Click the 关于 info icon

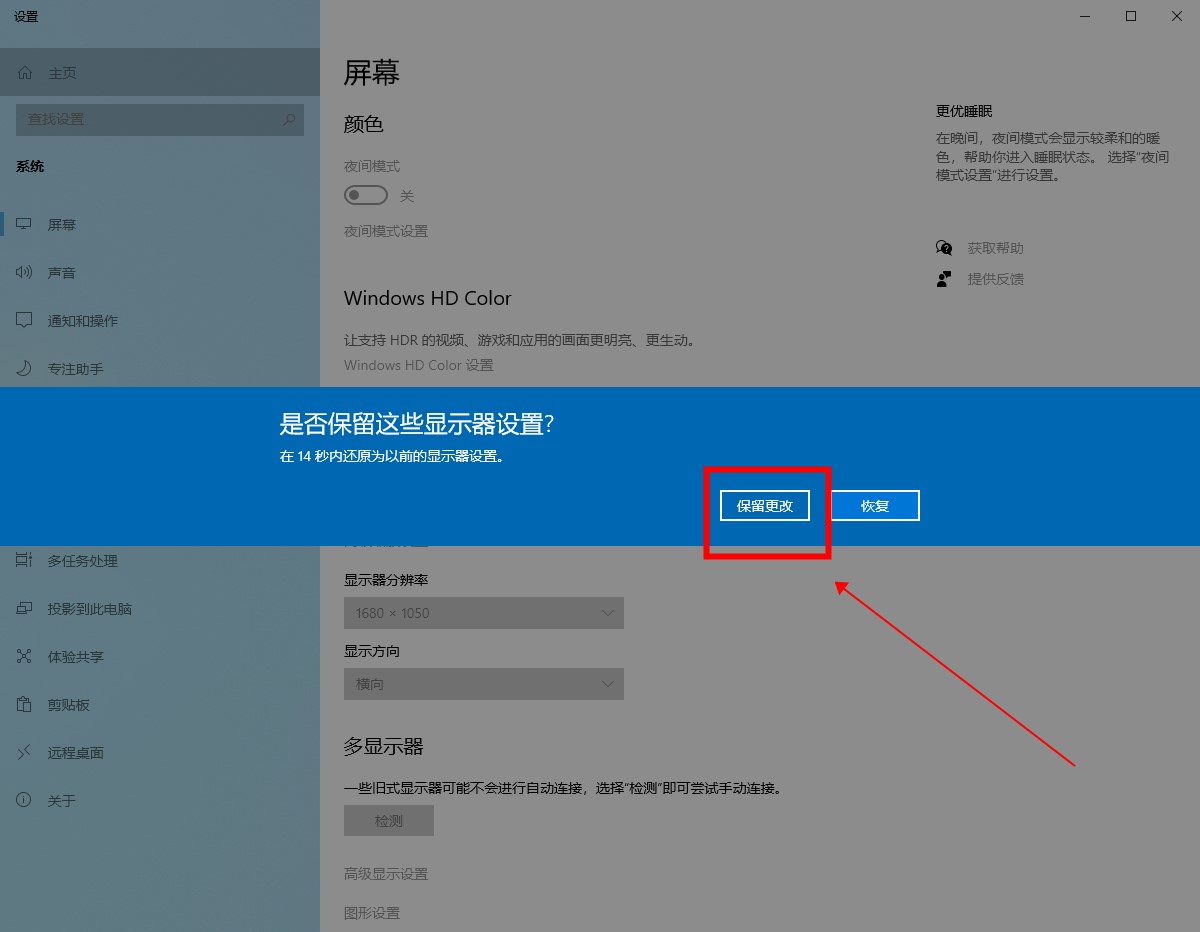click(x=25, y=801)
